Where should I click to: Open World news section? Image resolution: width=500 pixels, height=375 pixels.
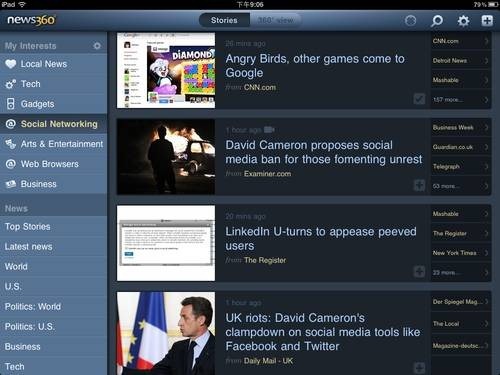coord(53,267)
